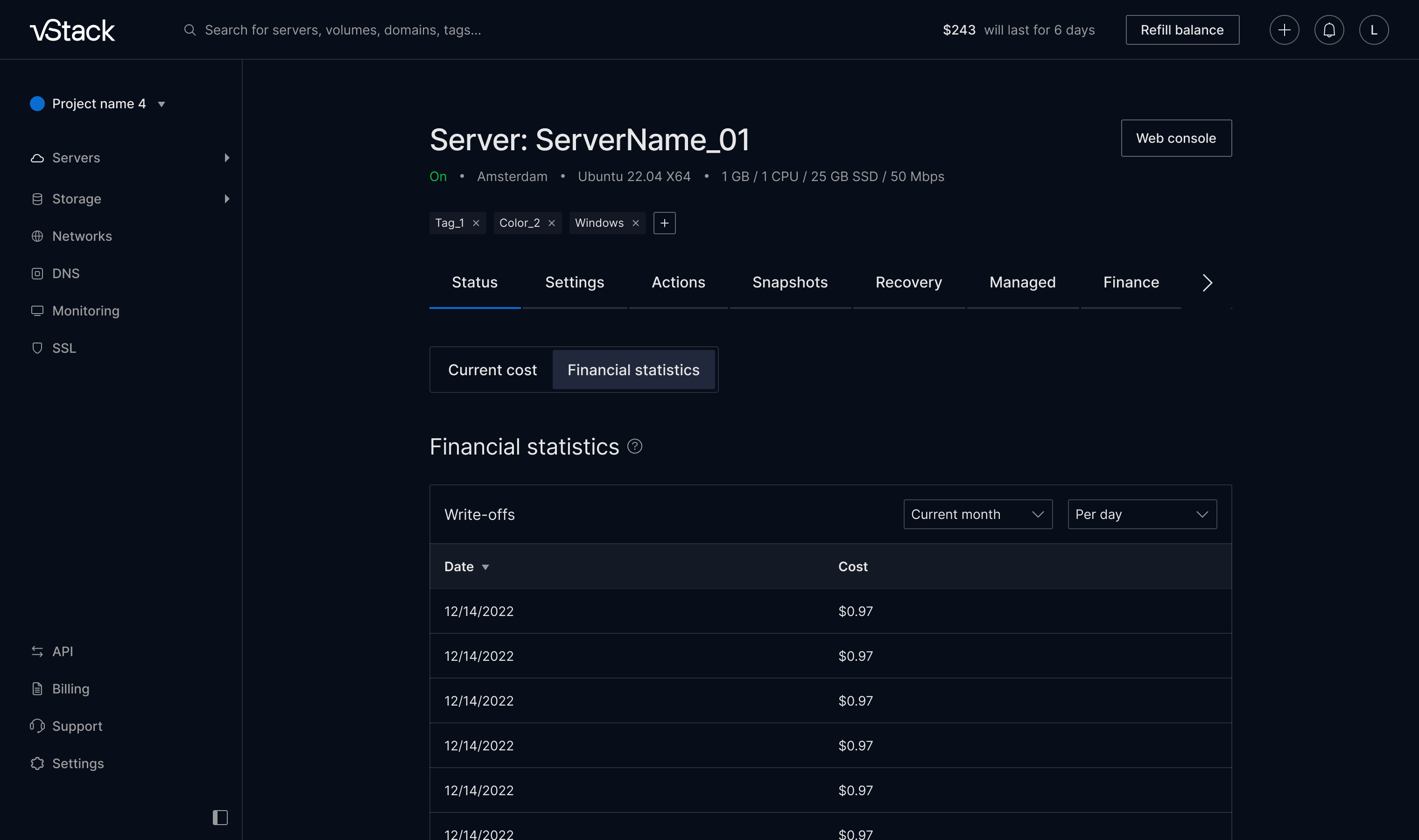Open the Snapshots tab
The height and width of the screenshot is (840, 1419).
790,282
